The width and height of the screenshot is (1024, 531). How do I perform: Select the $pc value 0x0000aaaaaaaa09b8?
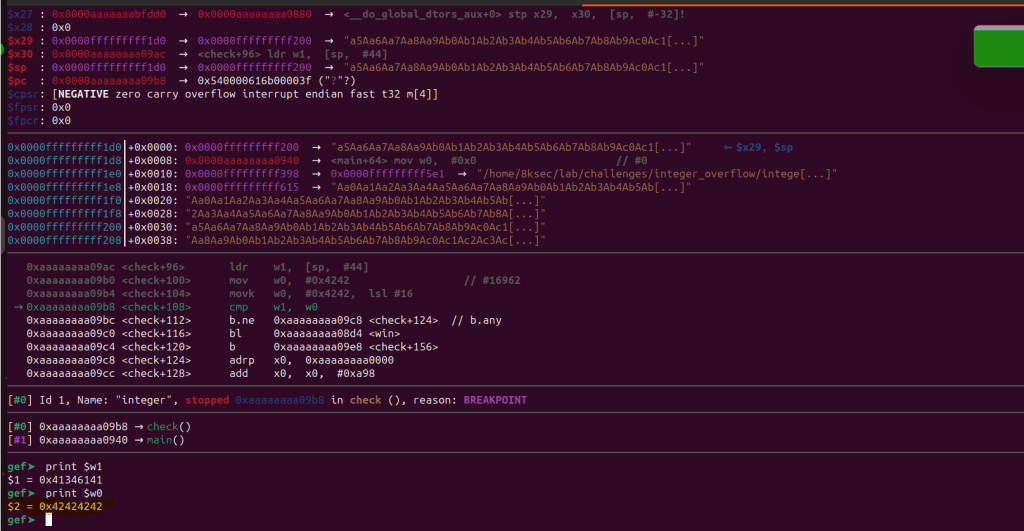[109, 81]
